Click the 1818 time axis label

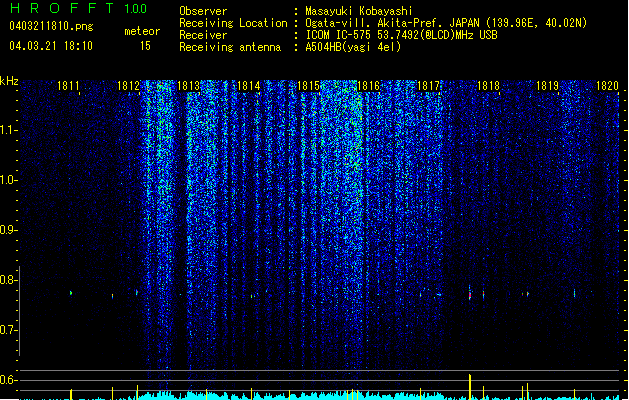click(488, 86)
